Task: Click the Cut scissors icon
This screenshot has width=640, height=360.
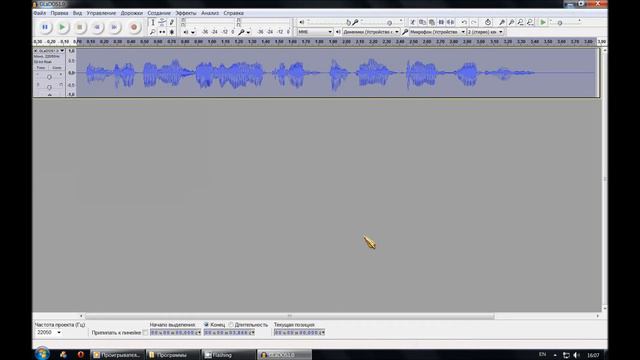Action: pyautogui.click(x=413, y=22)
